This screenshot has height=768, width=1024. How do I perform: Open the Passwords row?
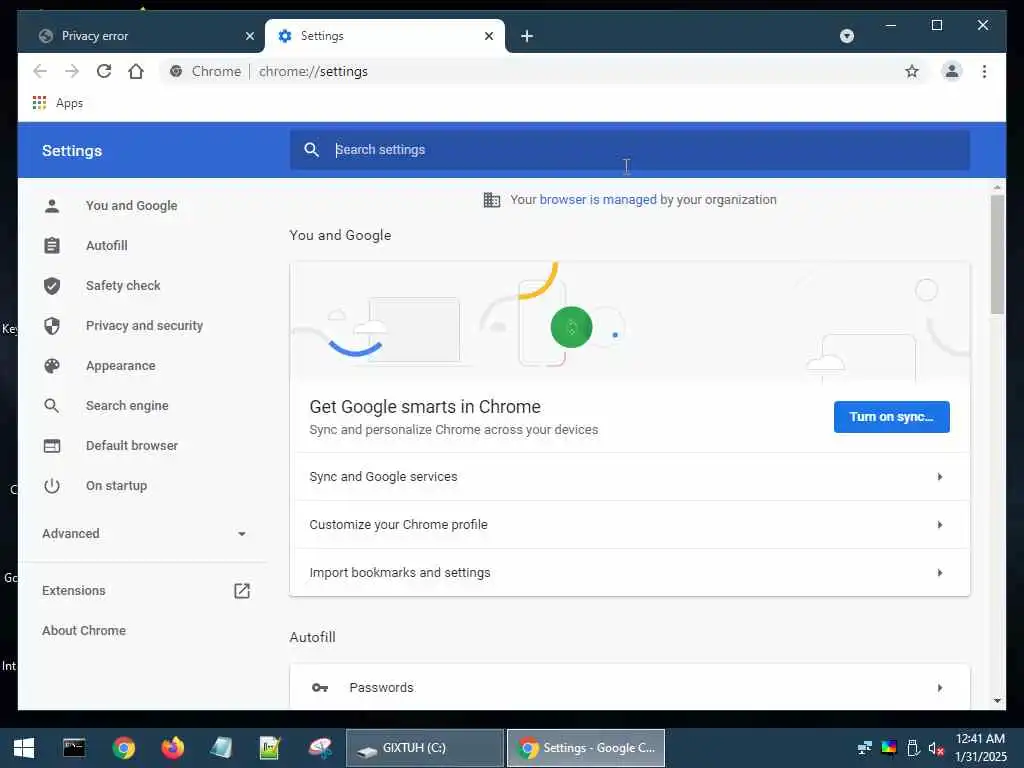pos(630,688)
